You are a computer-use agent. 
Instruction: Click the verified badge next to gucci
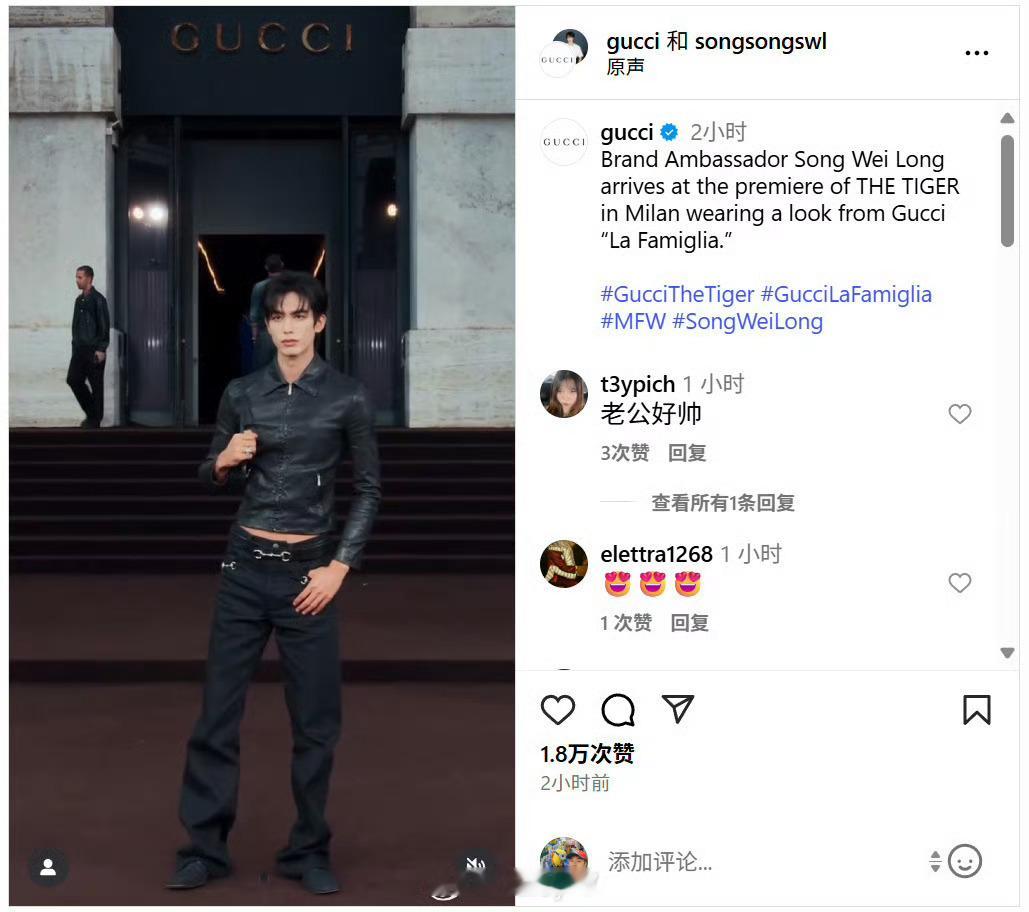coord(669,133)
